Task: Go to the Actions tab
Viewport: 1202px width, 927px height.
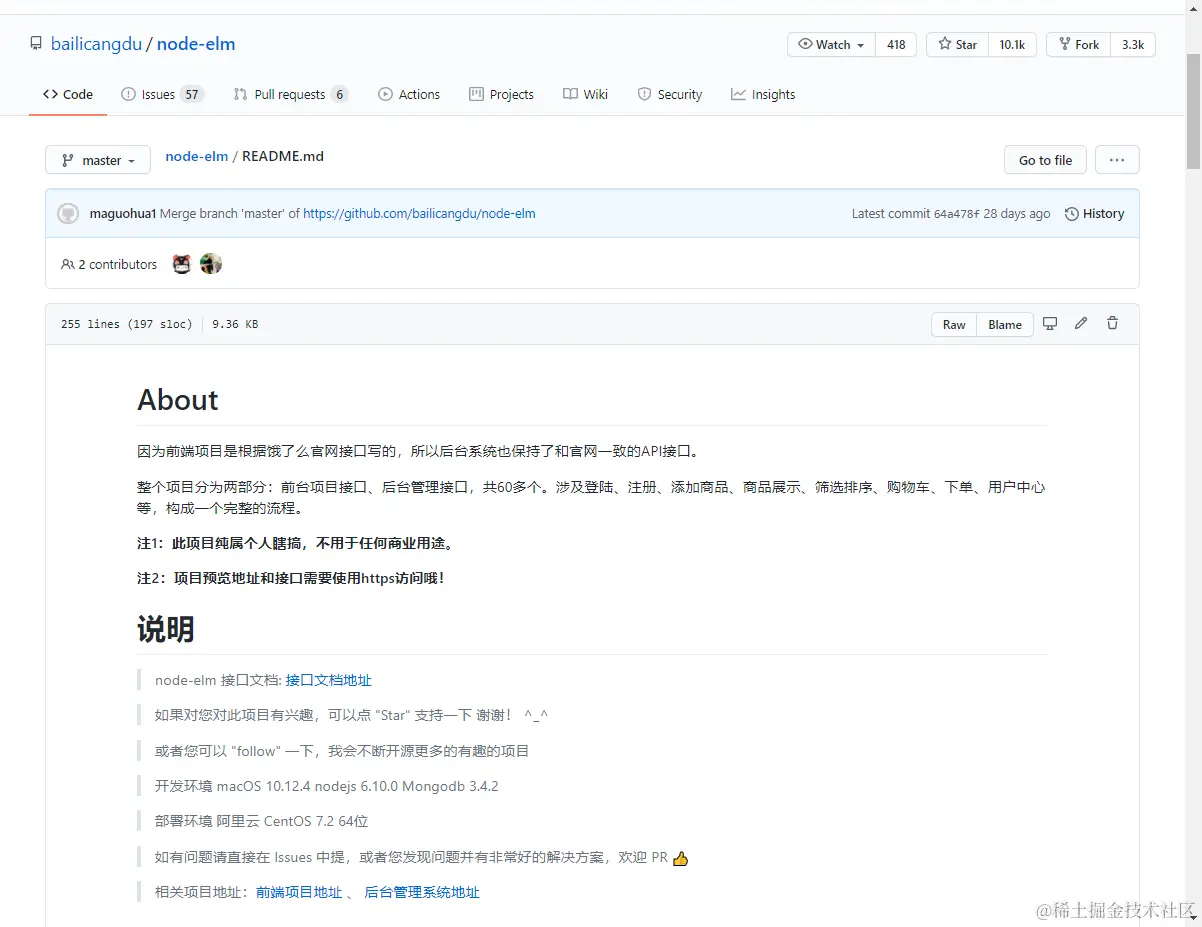Action: point(409,94)
